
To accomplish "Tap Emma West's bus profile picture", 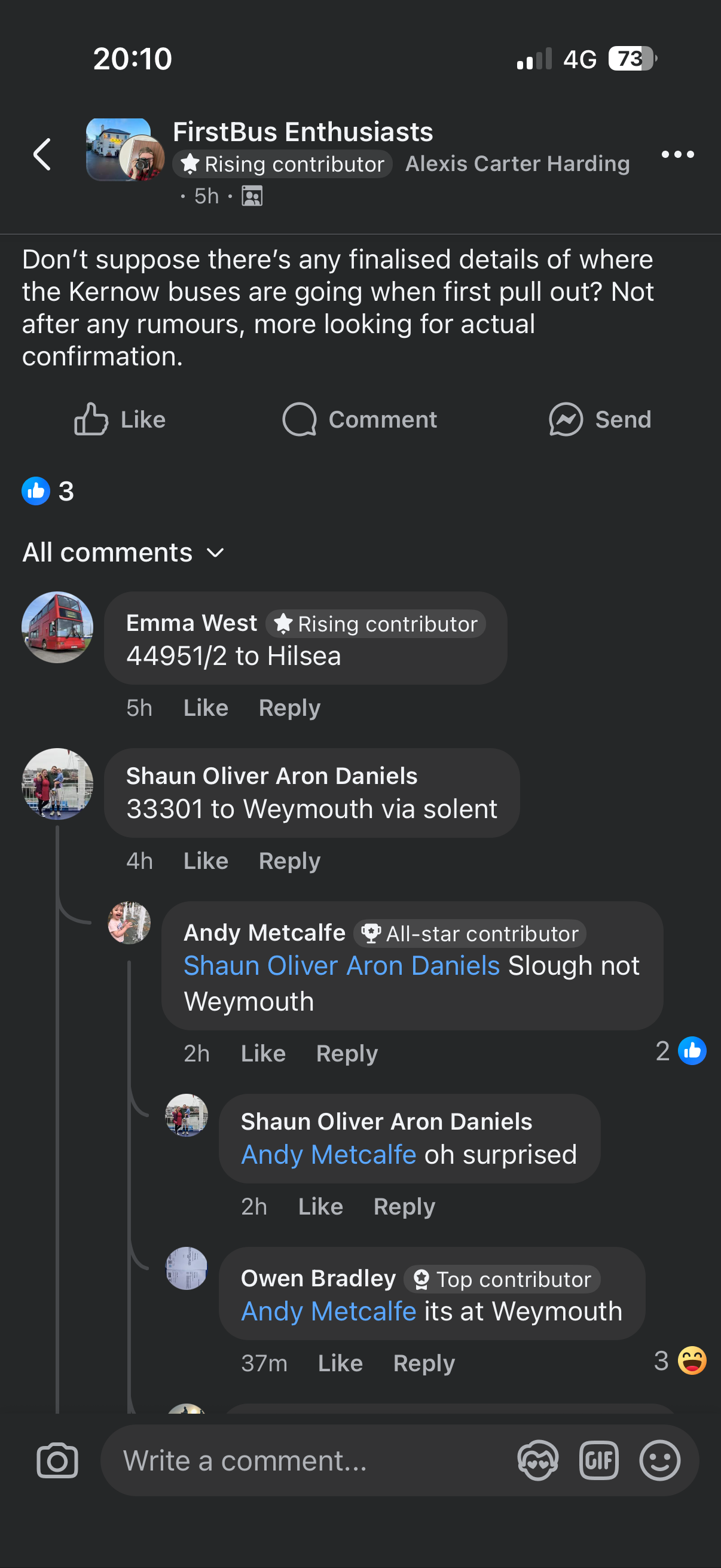I will [57, 627].
